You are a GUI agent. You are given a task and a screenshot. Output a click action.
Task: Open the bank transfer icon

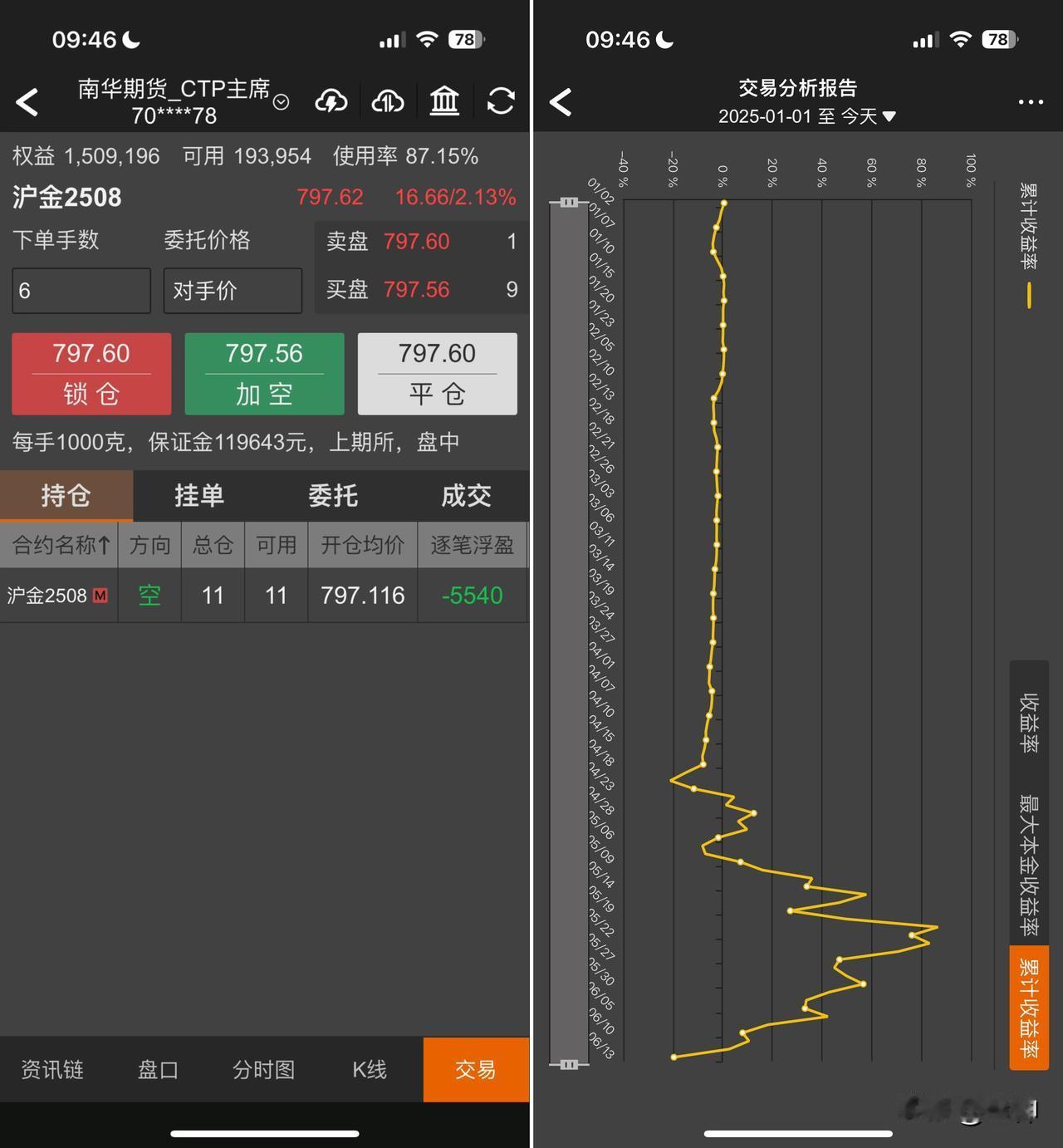(x=444, y=101)
